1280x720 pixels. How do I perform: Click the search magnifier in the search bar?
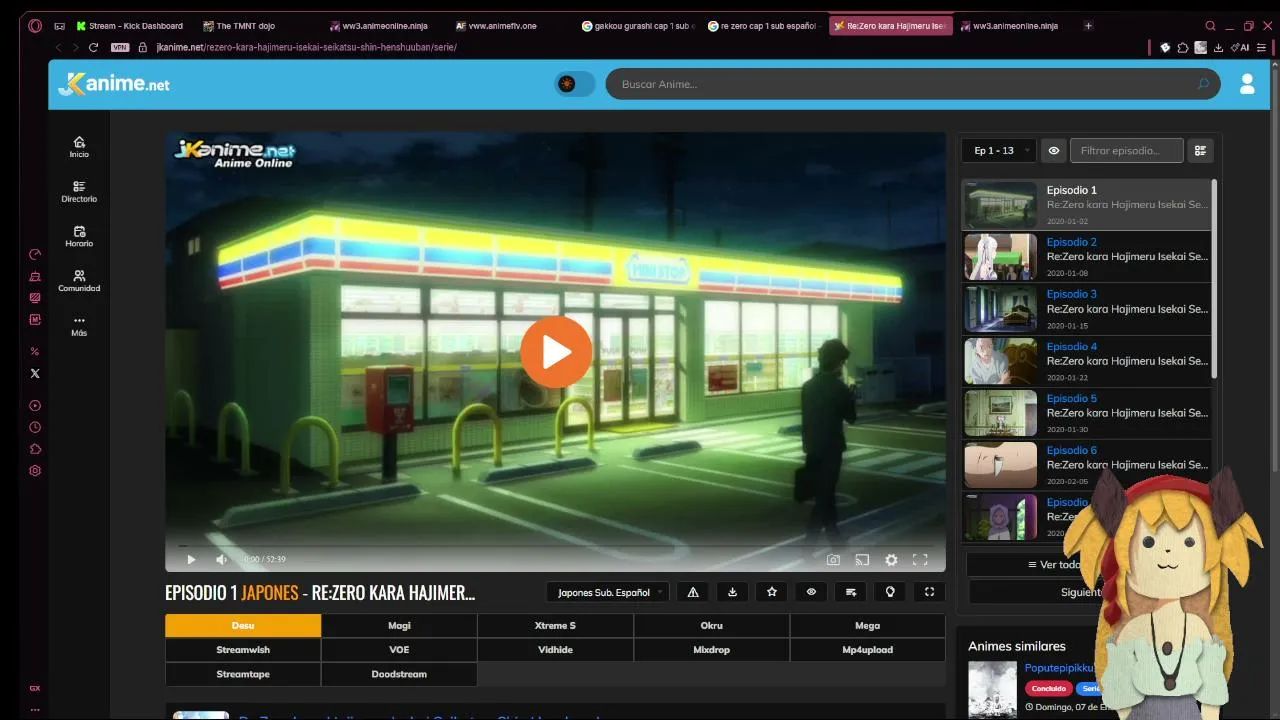point(1203,84)
